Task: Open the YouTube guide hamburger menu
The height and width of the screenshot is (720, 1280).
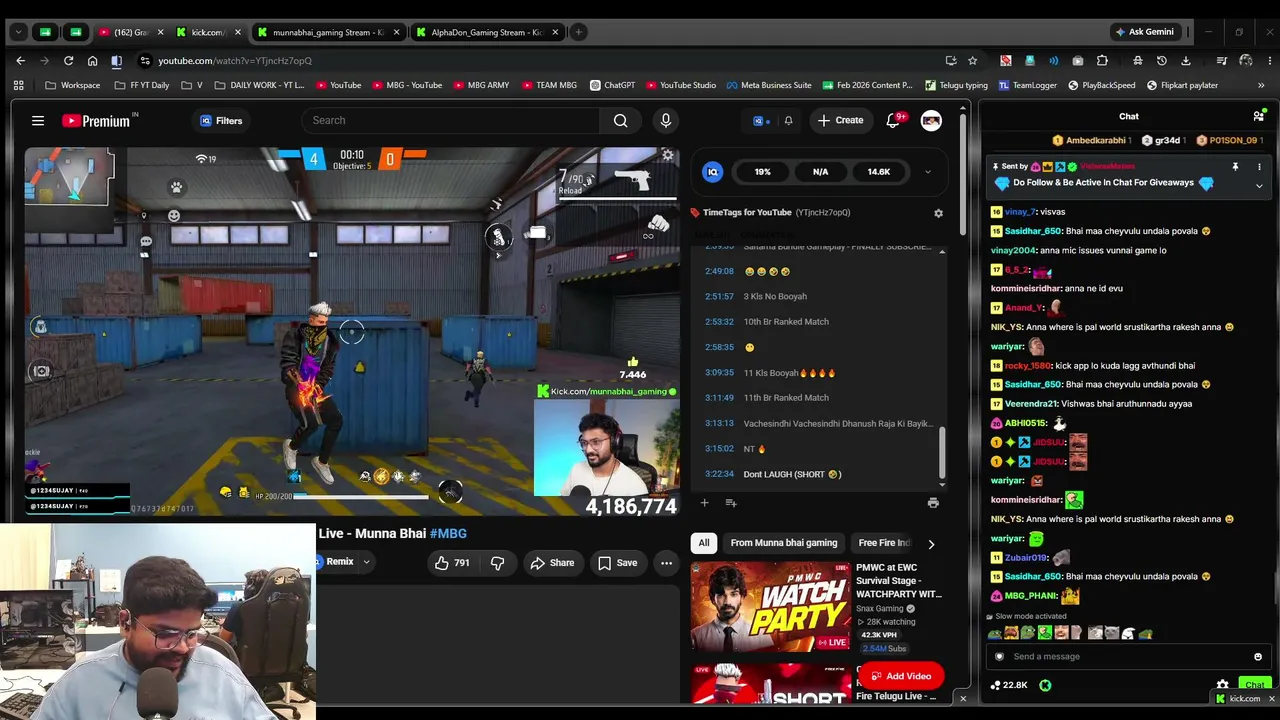Action: 38,121
